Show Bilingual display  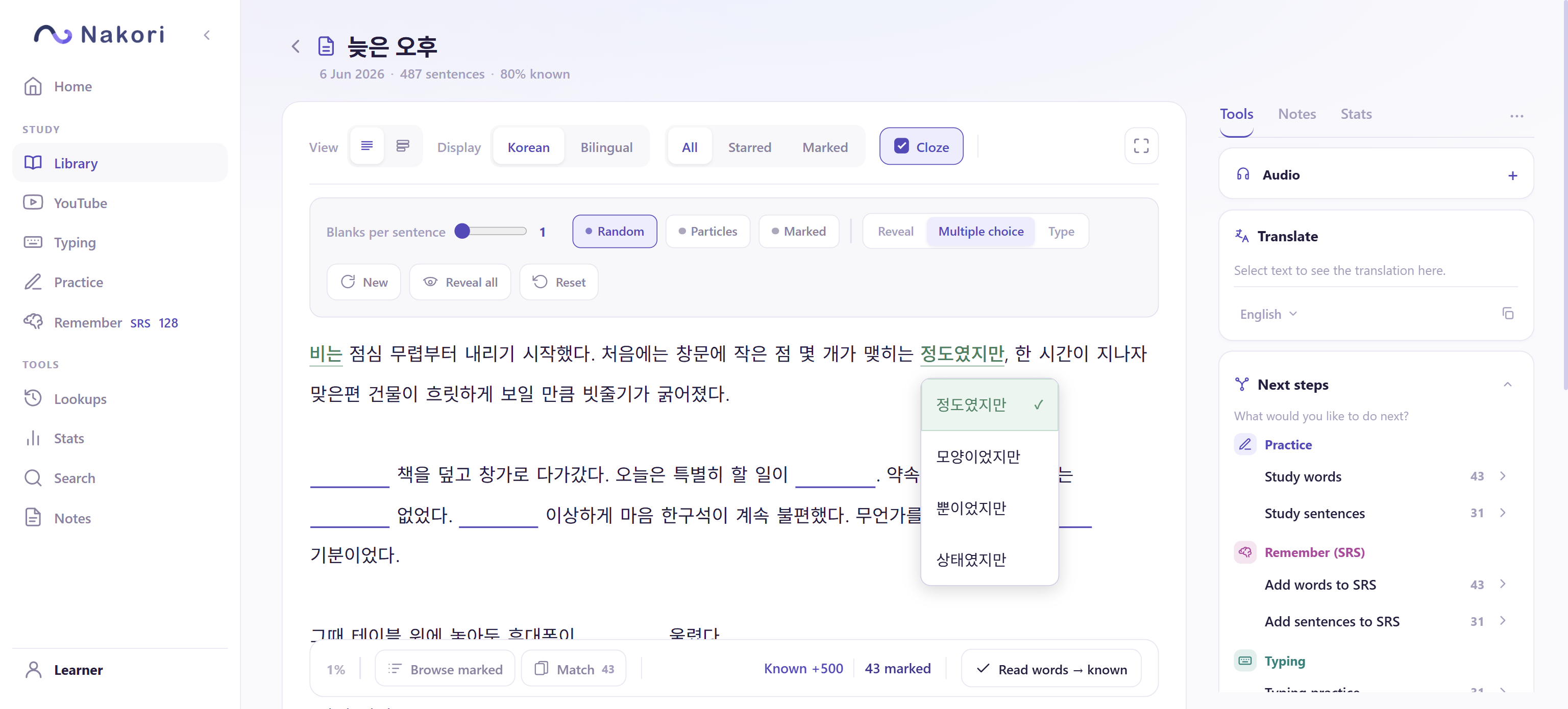click(x=606, y=147)
